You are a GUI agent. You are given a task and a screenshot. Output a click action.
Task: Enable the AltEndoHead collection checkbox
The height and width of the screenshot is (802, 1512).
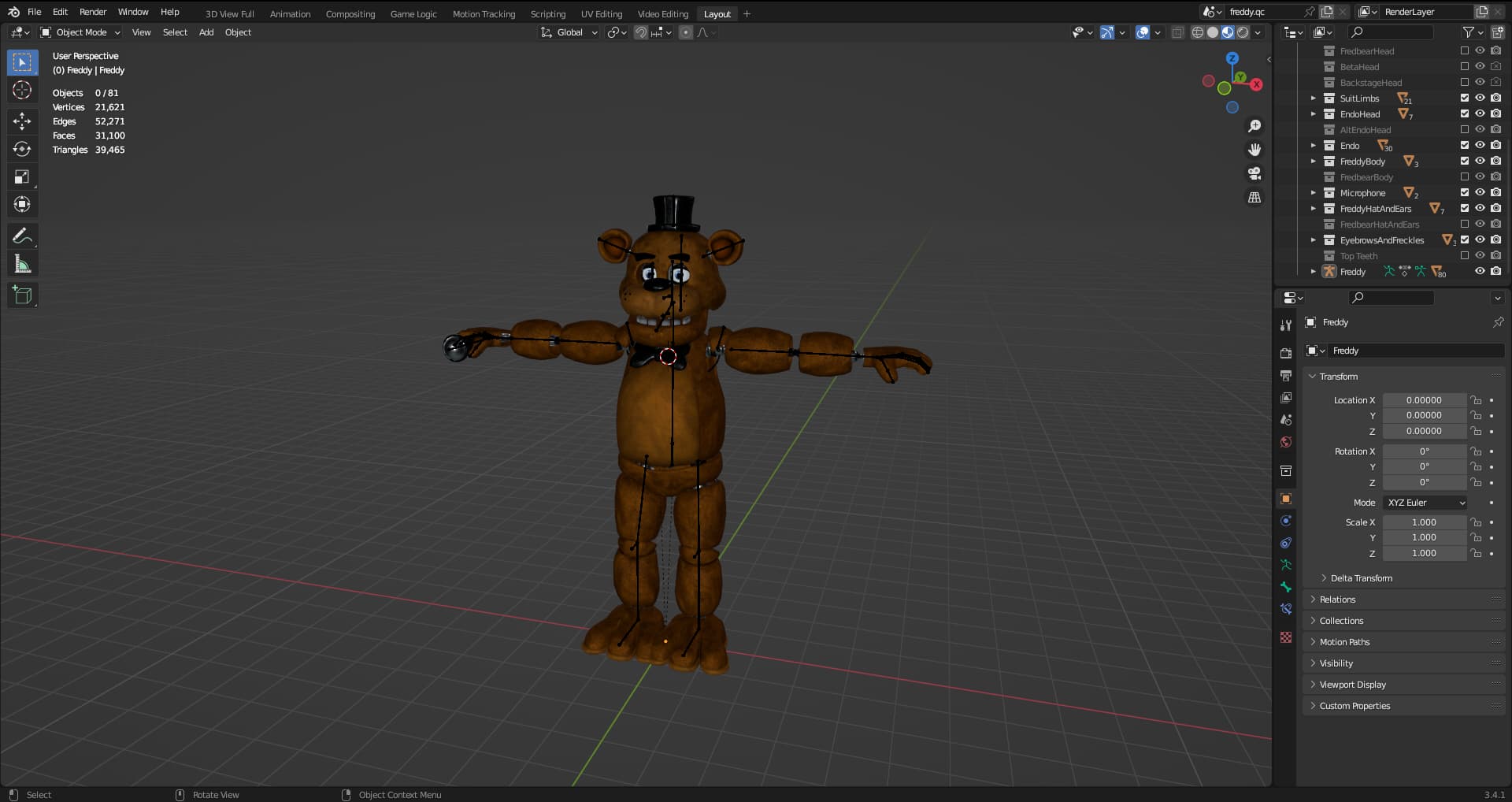tap(1465, 129)
